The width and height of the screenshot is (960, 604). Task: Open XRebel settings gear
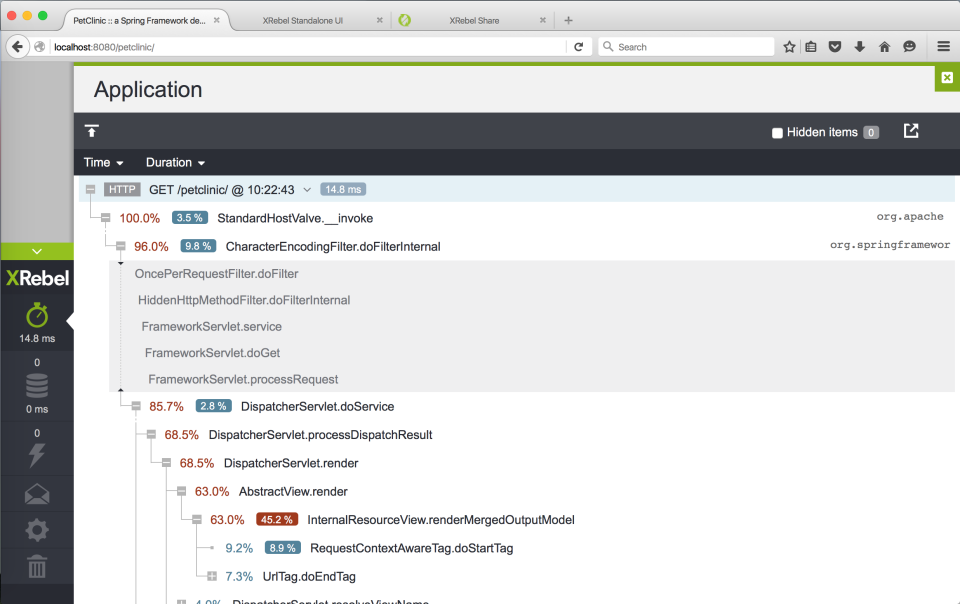37,529
